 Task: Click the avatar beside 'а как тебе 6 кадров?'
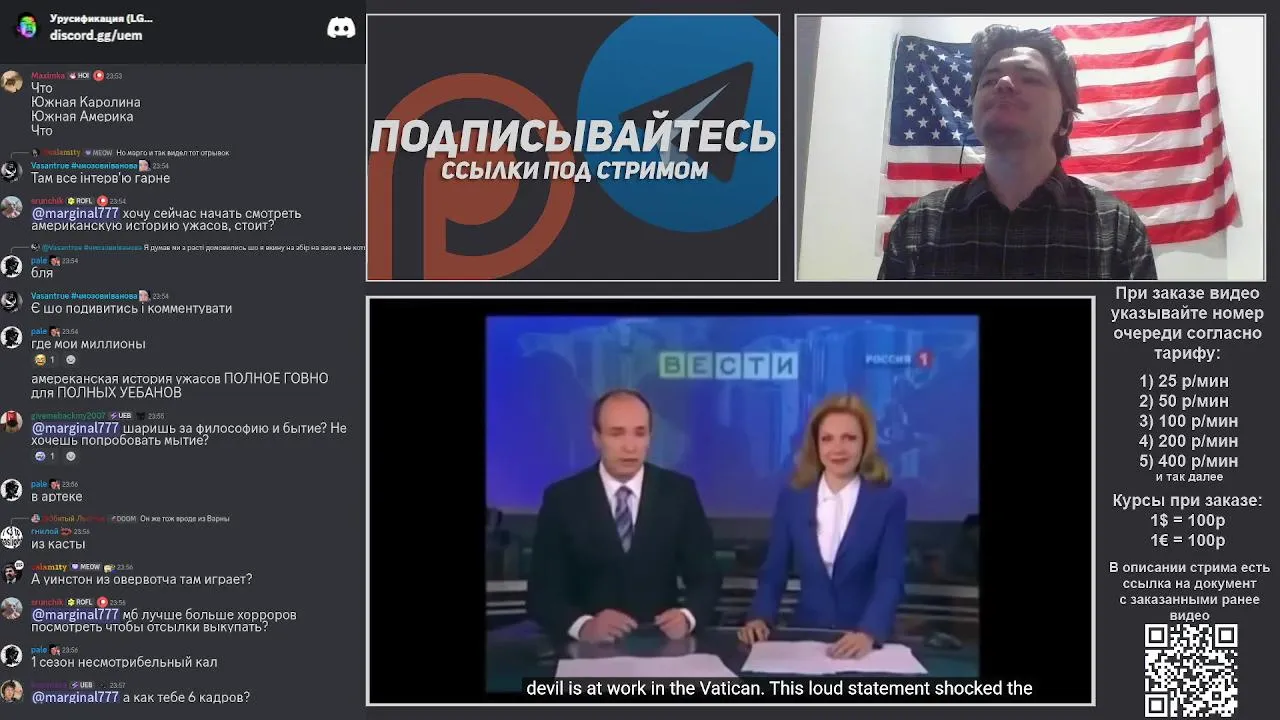12,691
